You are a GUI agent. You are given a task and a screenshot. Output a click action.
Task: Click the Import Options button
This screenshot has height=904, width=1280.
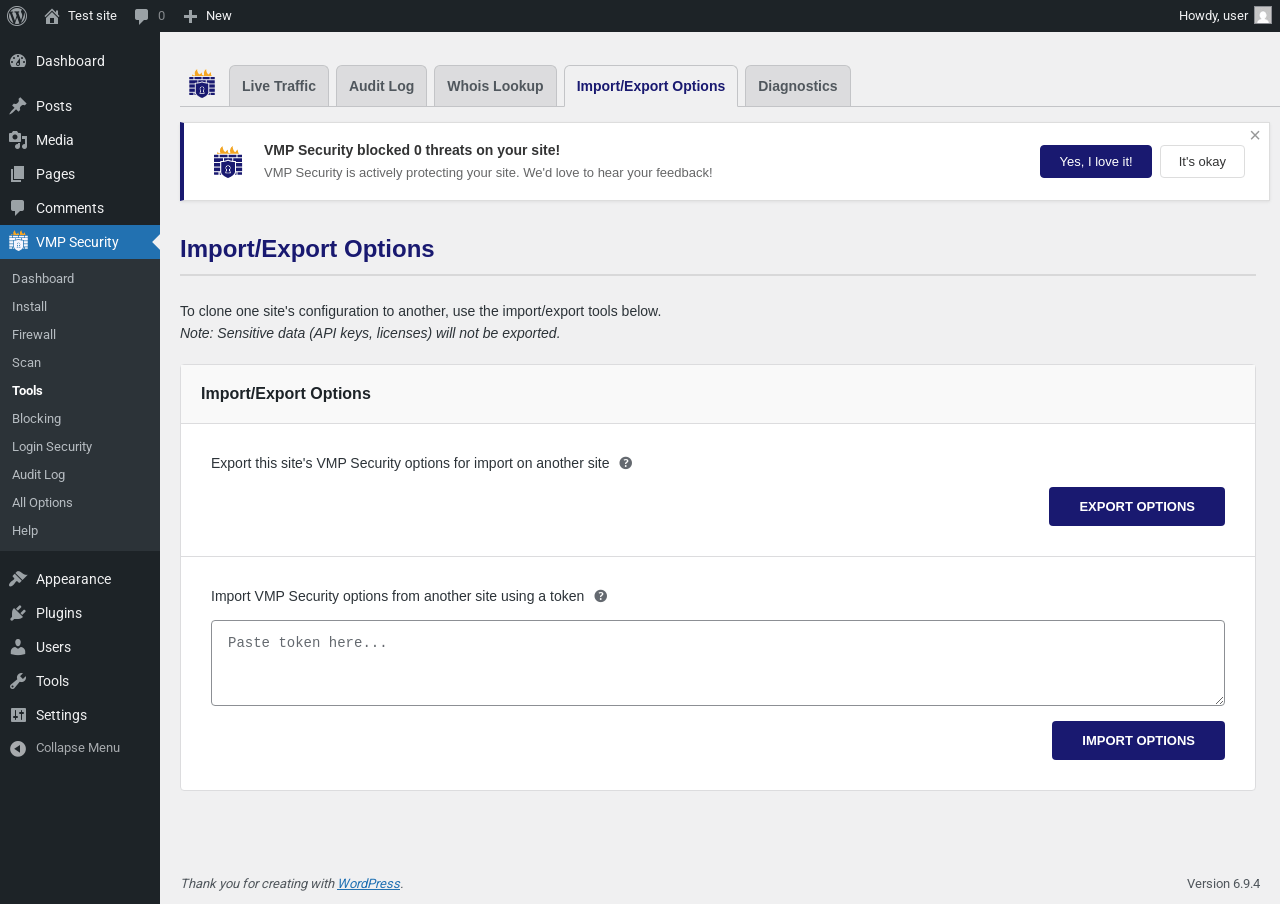pyautogui.click(x=1138, y=740)
